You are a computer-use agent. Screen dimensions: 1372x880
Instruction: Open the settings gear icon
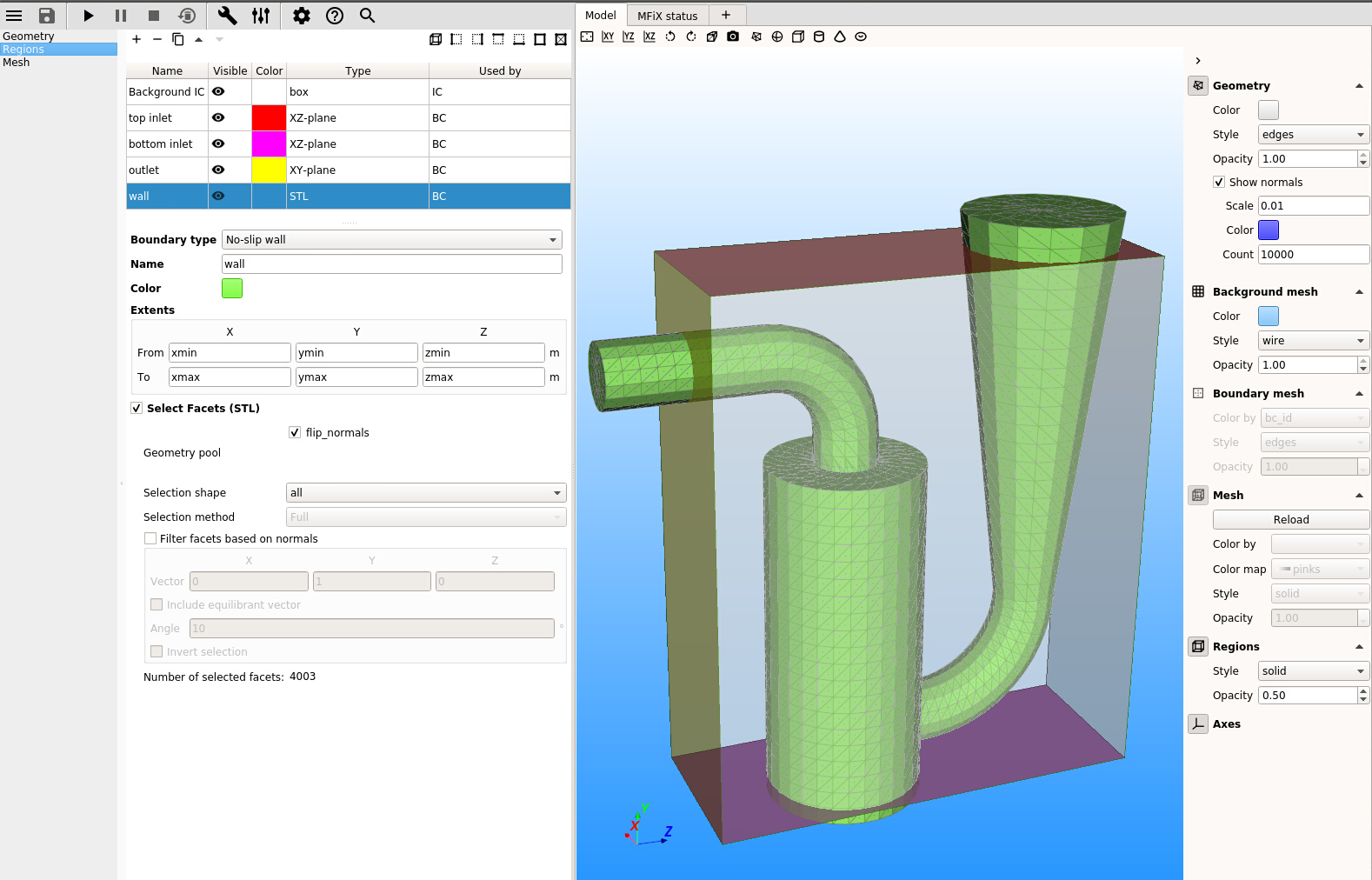point(301,16)
